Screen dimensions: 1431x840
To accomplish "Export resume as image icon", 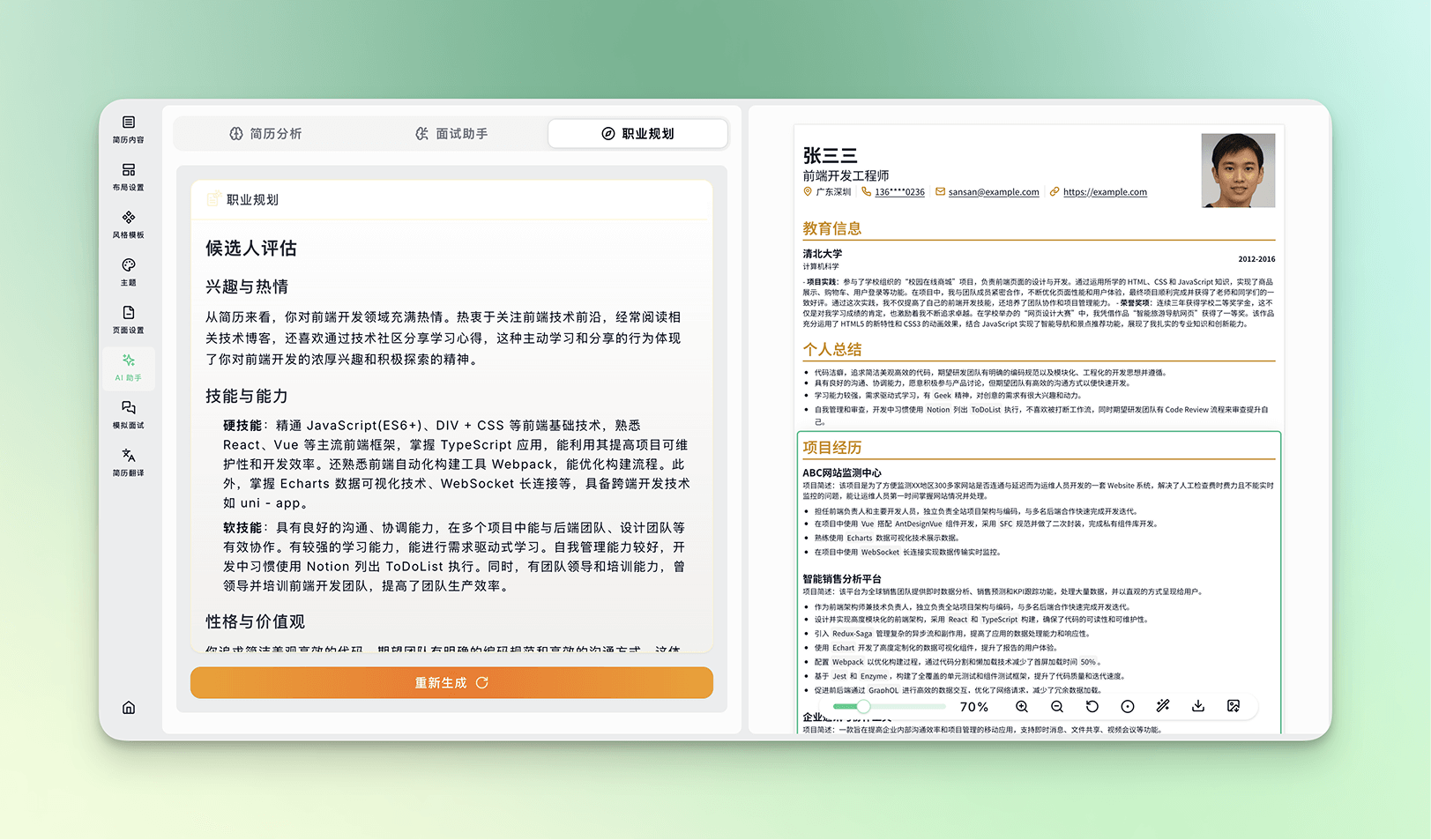I will click(x=1233, y=706).
